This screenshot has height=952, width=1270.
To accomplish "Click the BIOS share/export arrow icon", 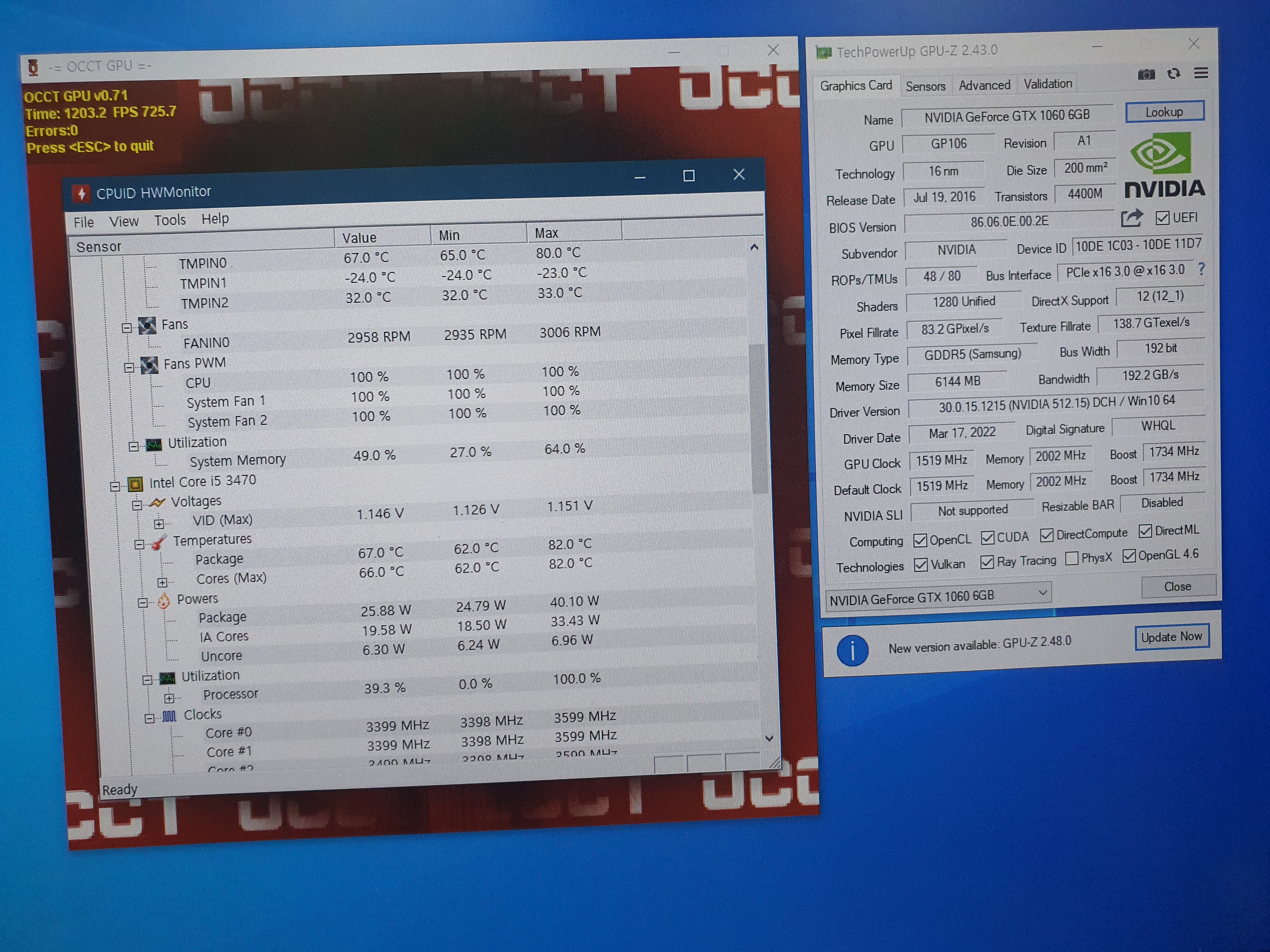I will click(x=1132, y=218).
